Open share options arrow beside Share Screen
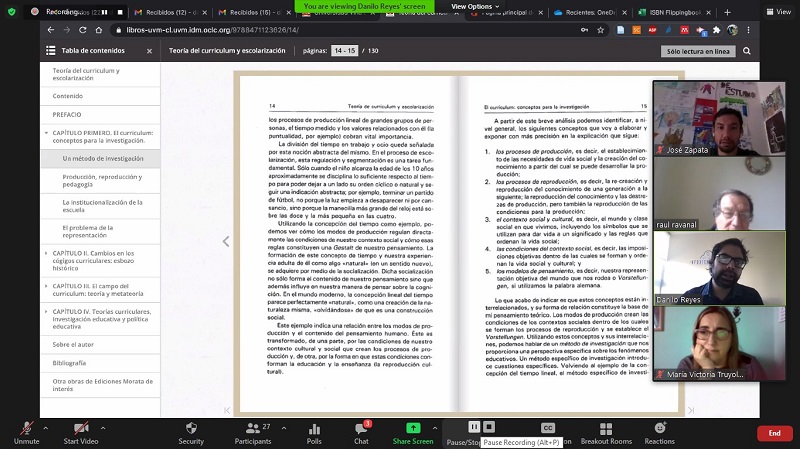The image size is (800, 449). pos(435,428)
